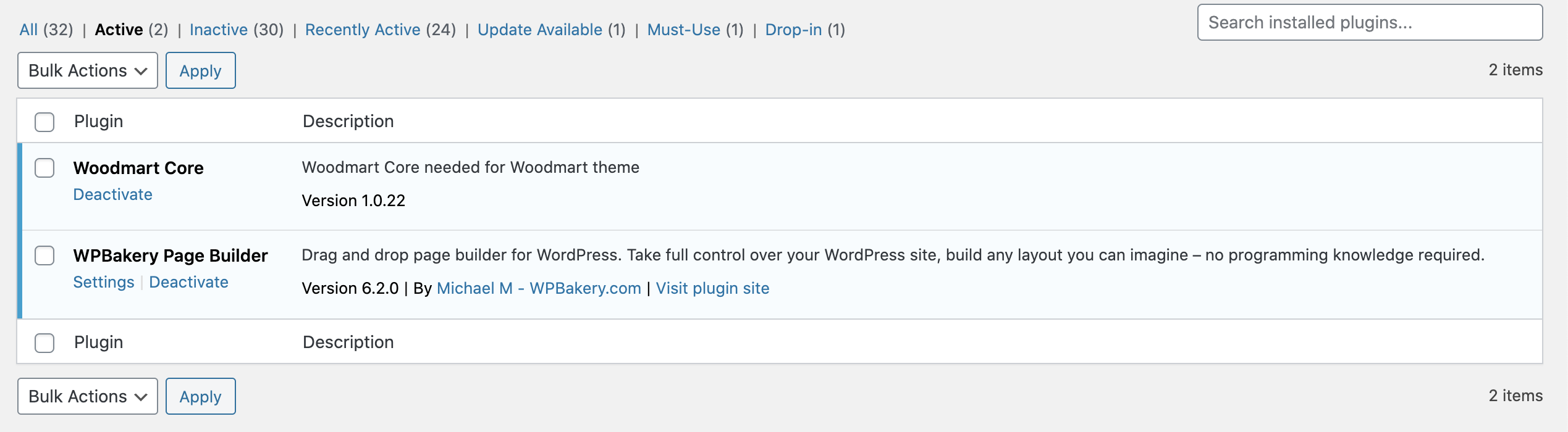Viewport: 1568px width, 432px height.
Task: Click the top Apply button
Action: pyautogui.click(x=200, y=70)
